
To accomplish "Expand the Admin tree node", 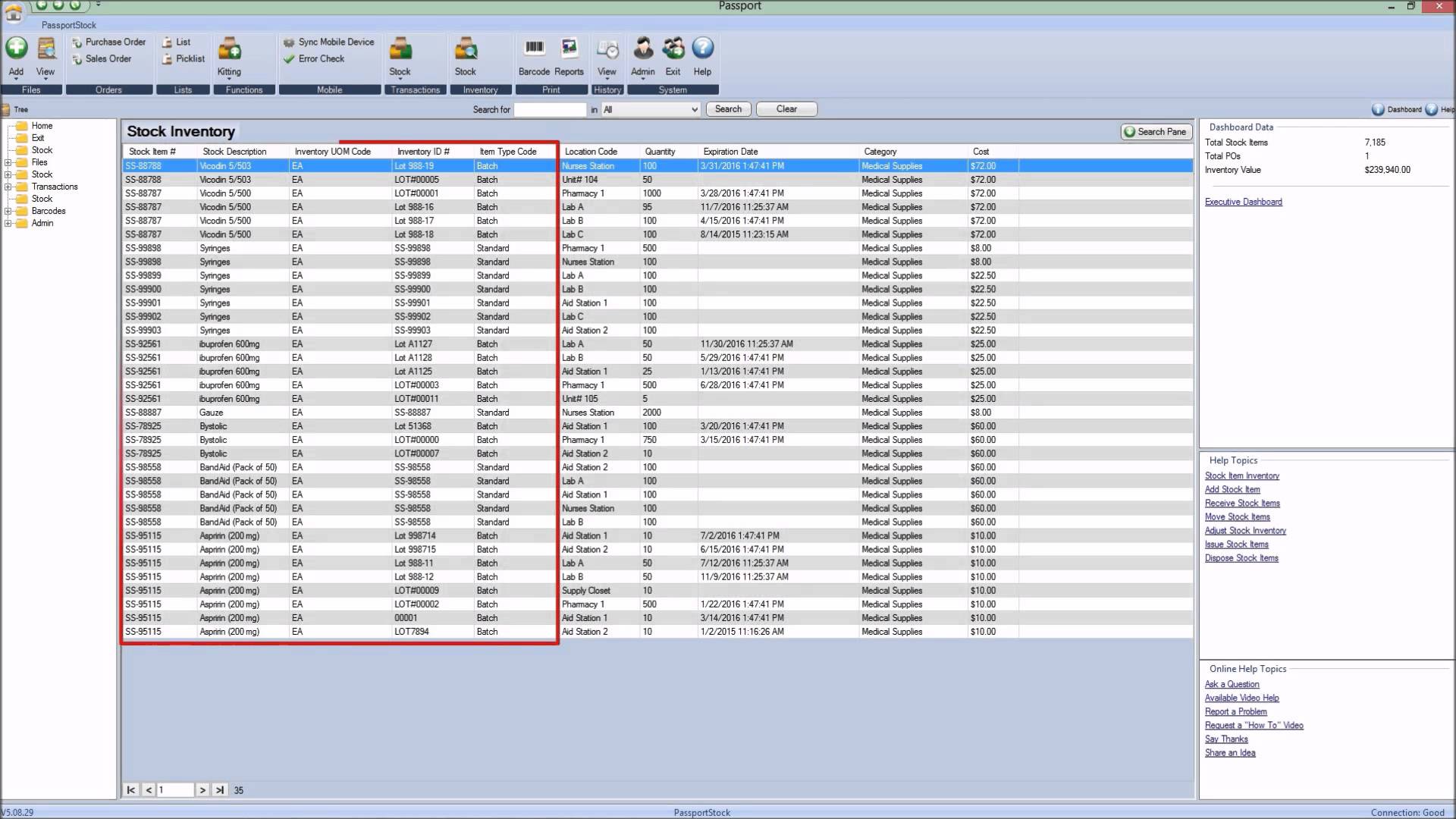I will [x=8, y=223].
